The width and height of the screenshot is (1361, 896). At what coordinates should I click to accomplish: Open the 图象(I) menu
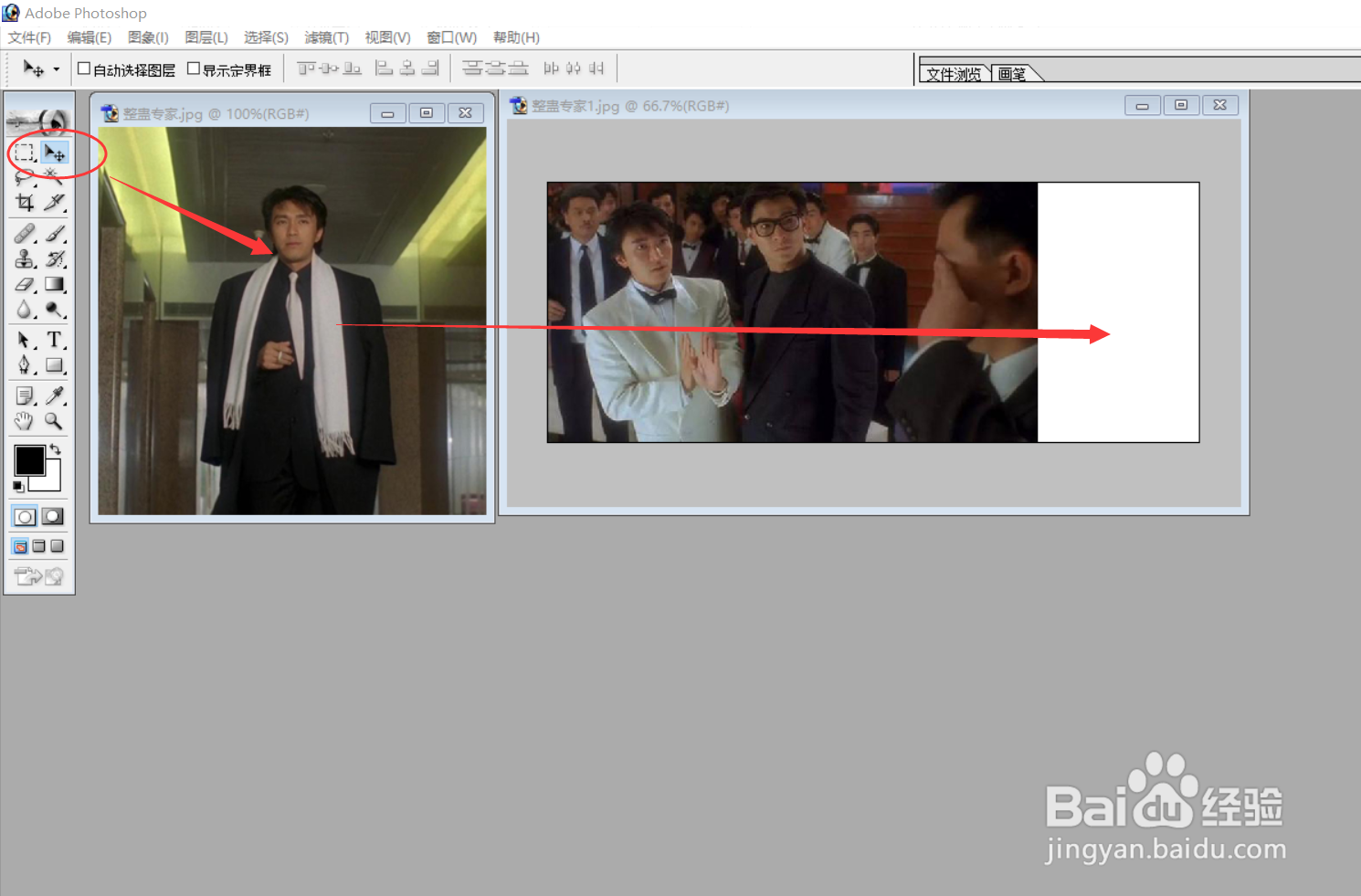tap(148, 37)
